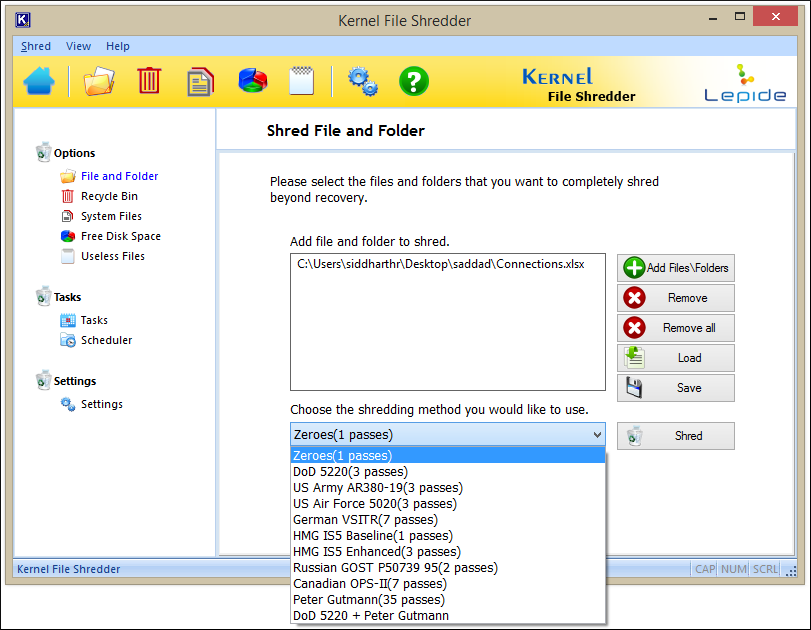The height and width of the screenshot is (630, 811).
Task: Open the Free Disk Space pie chart toolbar icon
Action: click(252, 81)
